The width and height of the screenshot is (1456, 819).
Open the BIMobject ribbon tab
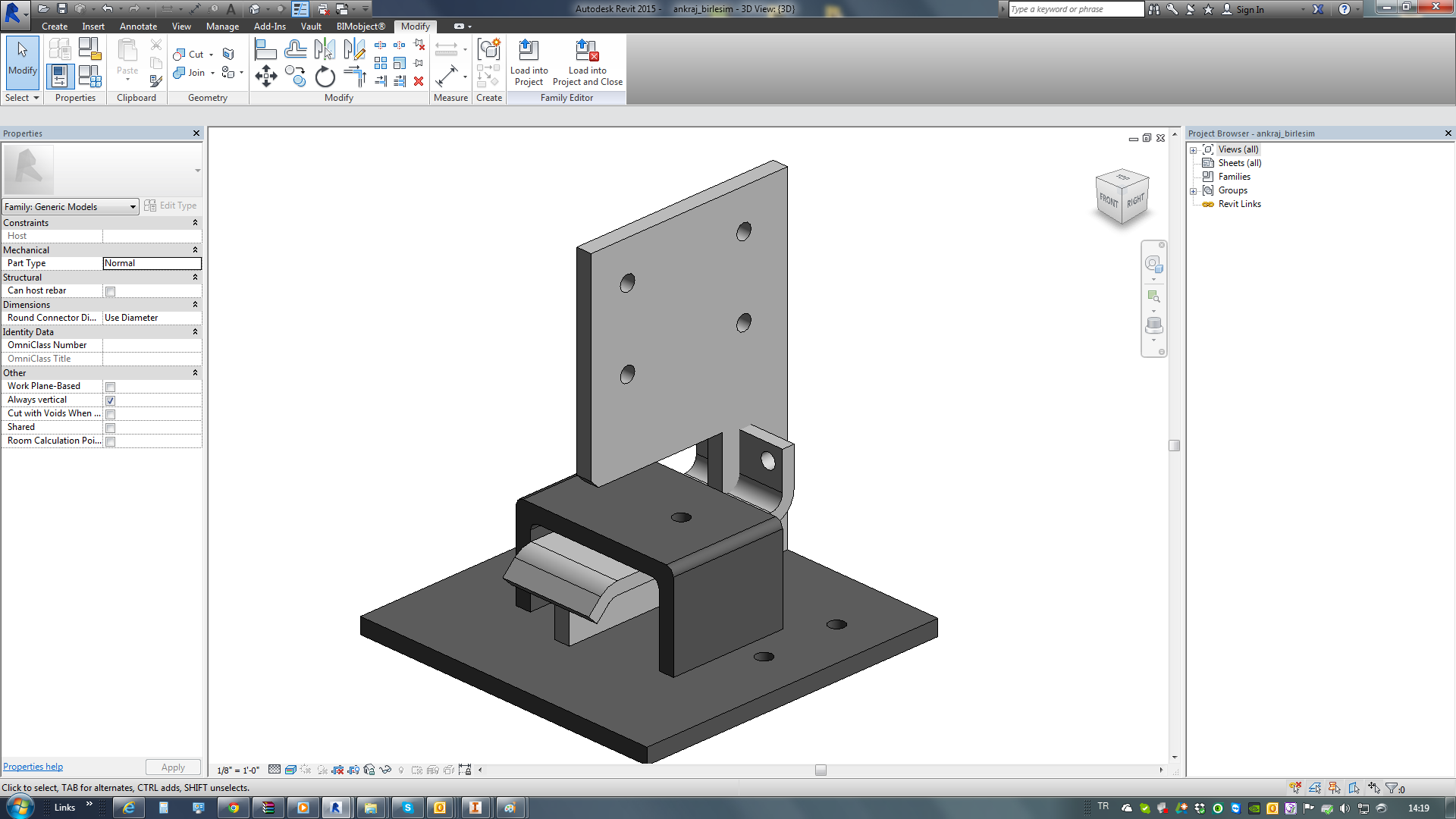(x=361, y=27)
